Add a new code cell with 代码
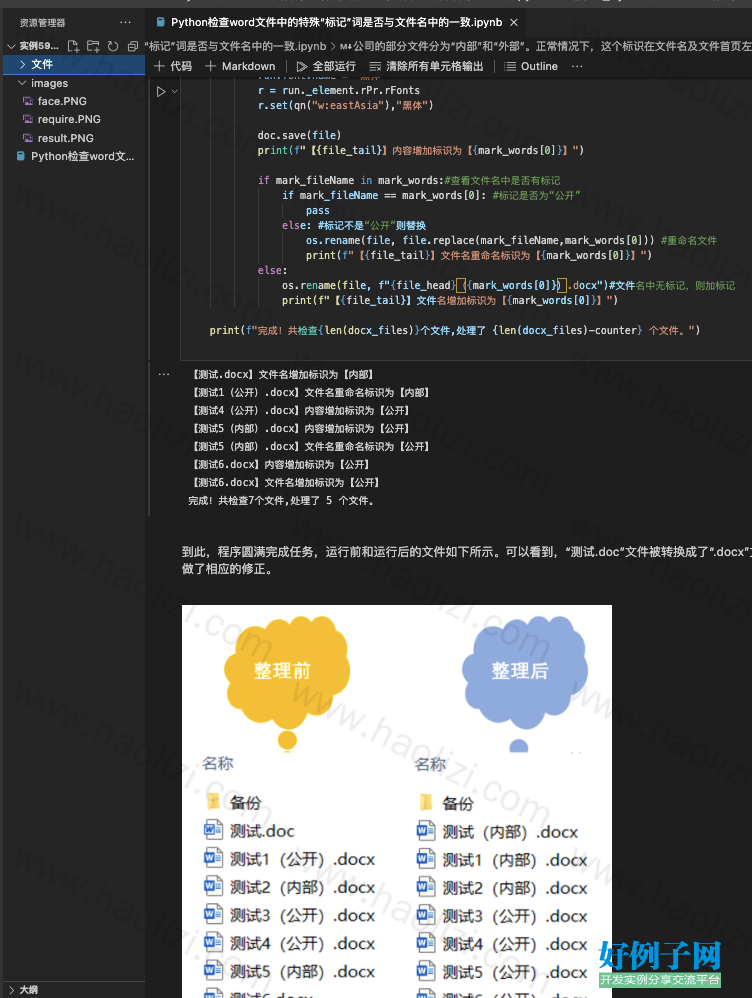 coord(173,66)
